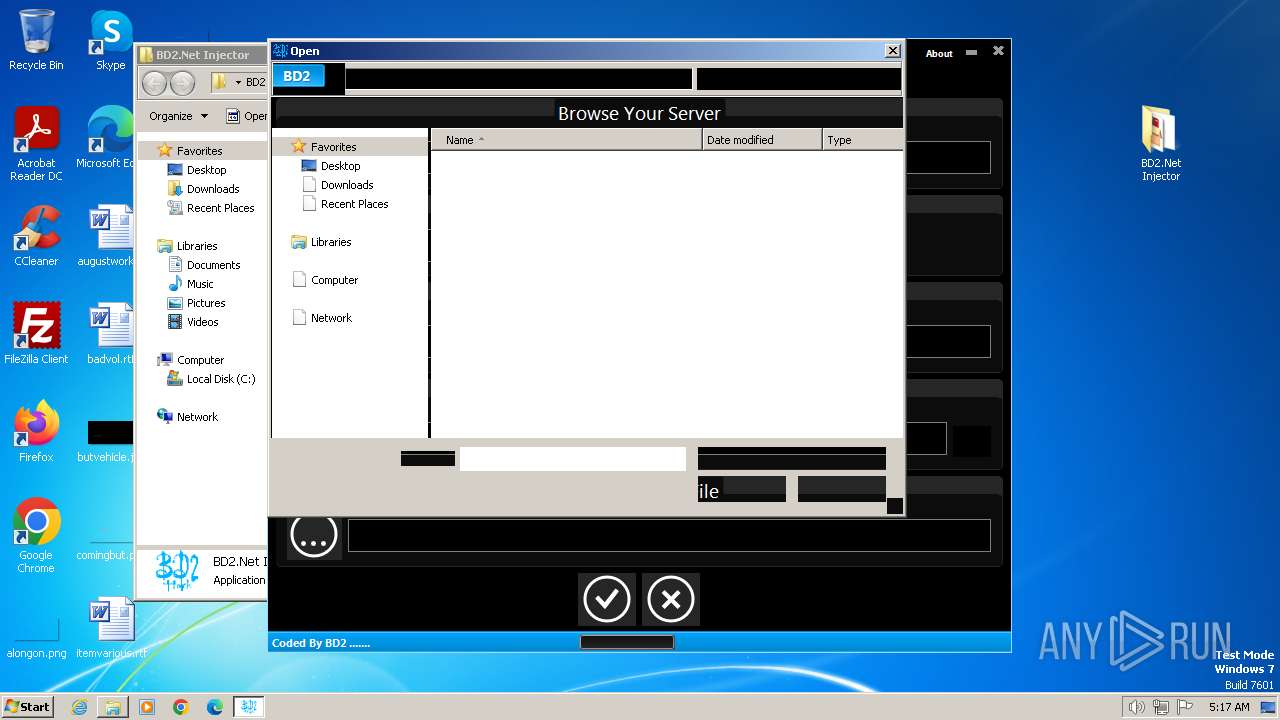Select Favorites in Explorer window sidebar

tap(199, 151)
